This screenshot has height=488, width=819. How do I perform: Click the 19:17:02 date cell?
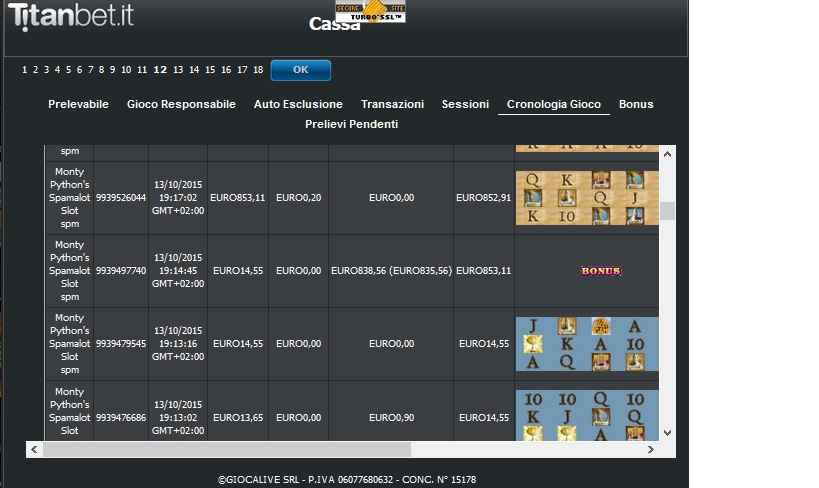point(178,197)
